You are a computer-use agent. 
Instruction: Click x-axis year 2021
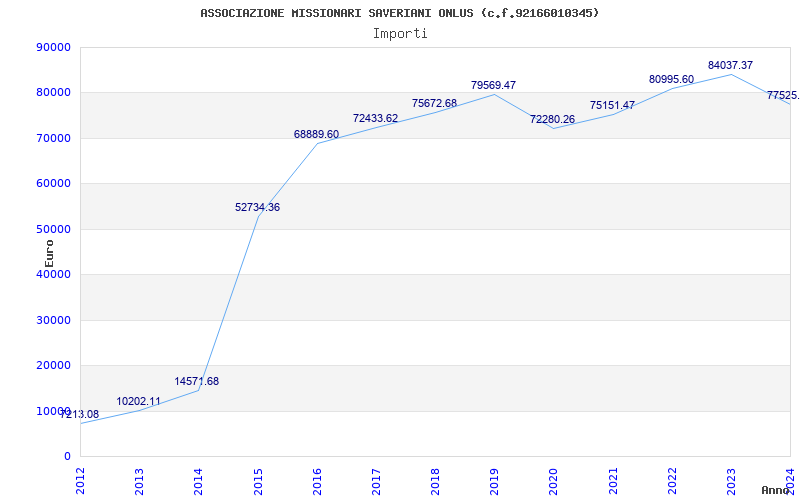(x=613, y=482)
